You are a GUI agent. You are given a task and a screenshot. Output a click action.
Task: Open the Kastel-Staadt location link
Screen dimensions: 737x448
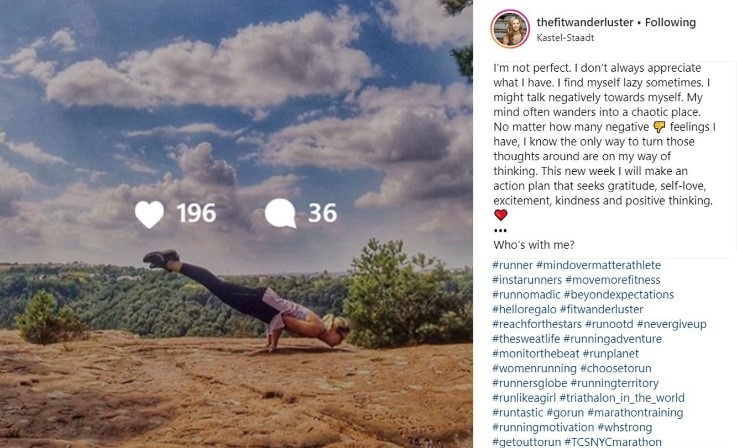pyautogui.click(x=565, y=38)
